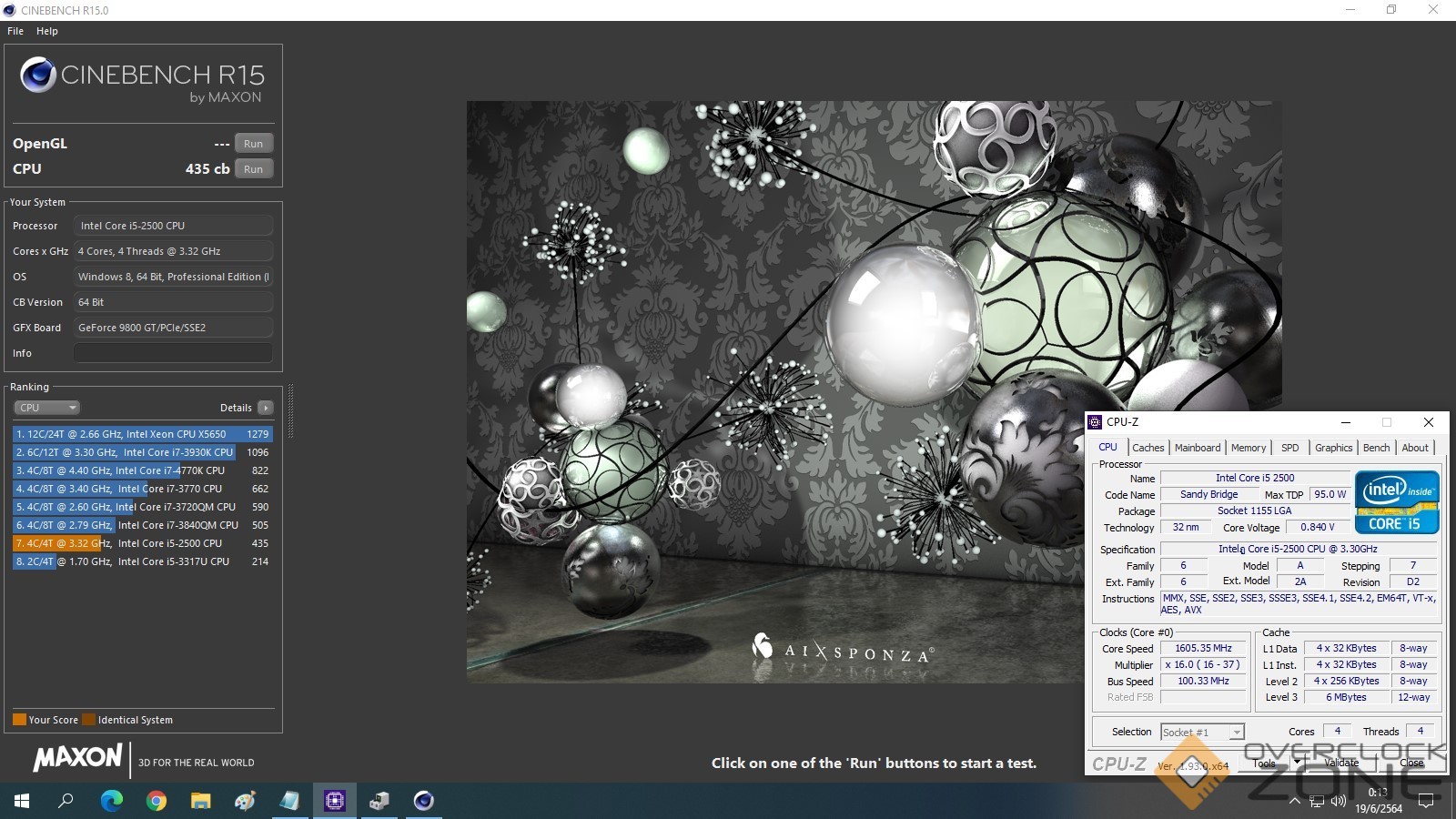This screenshot has height=819, width=1456.
Task: Open the Paint app in the taskbar
Action: 246,801
